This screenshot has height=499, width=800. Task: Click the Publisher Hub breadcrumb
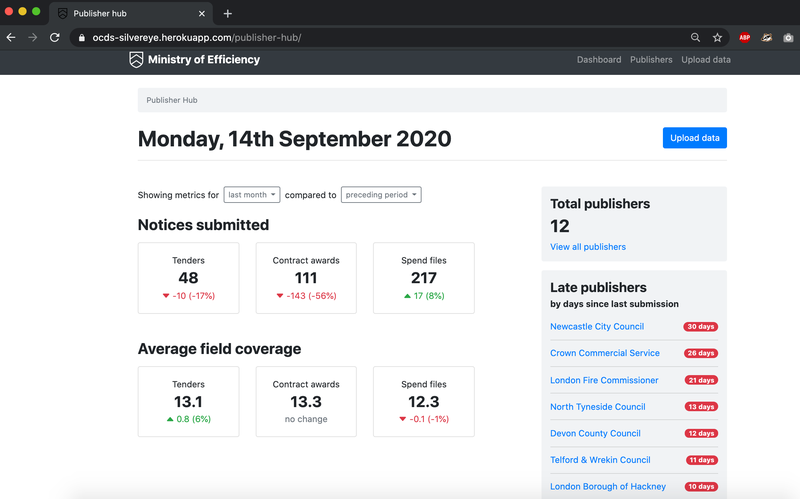tap(172, 100)
